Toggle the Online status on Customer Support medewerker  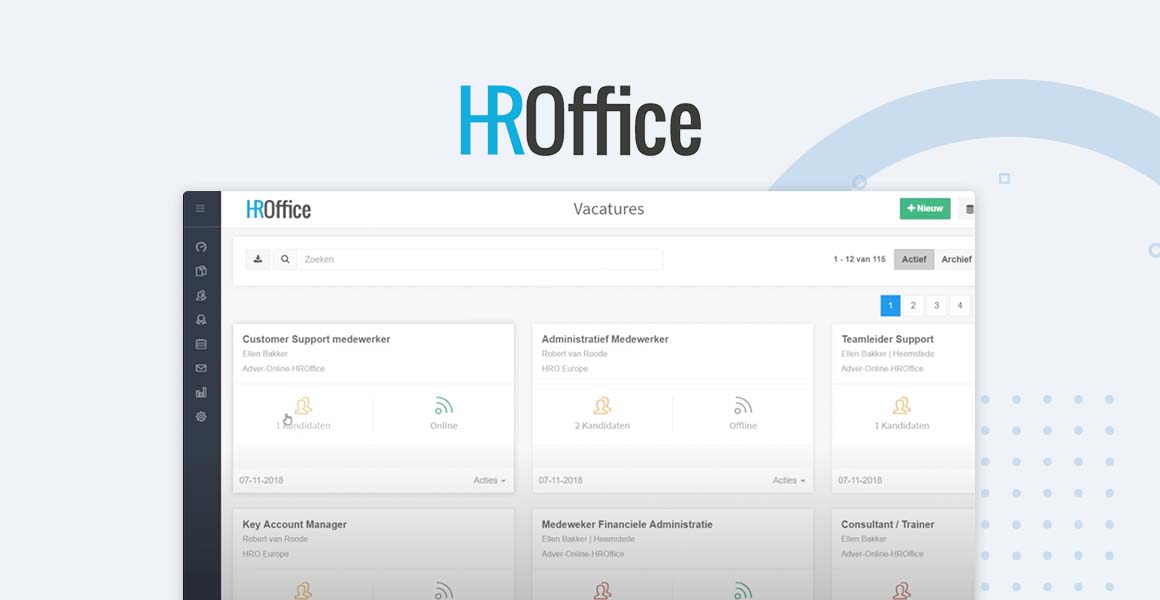pyautogui.click(x=443, y=413)
